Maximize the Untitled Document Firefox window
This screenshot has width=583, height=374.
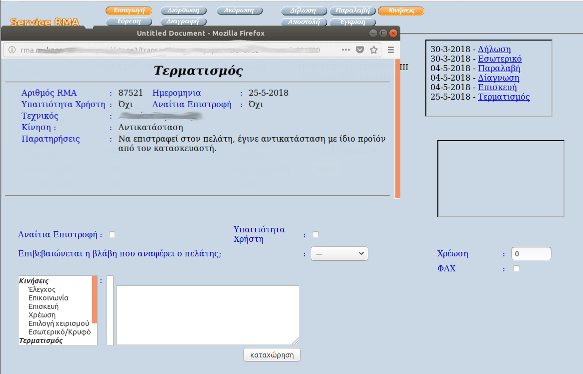[x=383, y=33]
